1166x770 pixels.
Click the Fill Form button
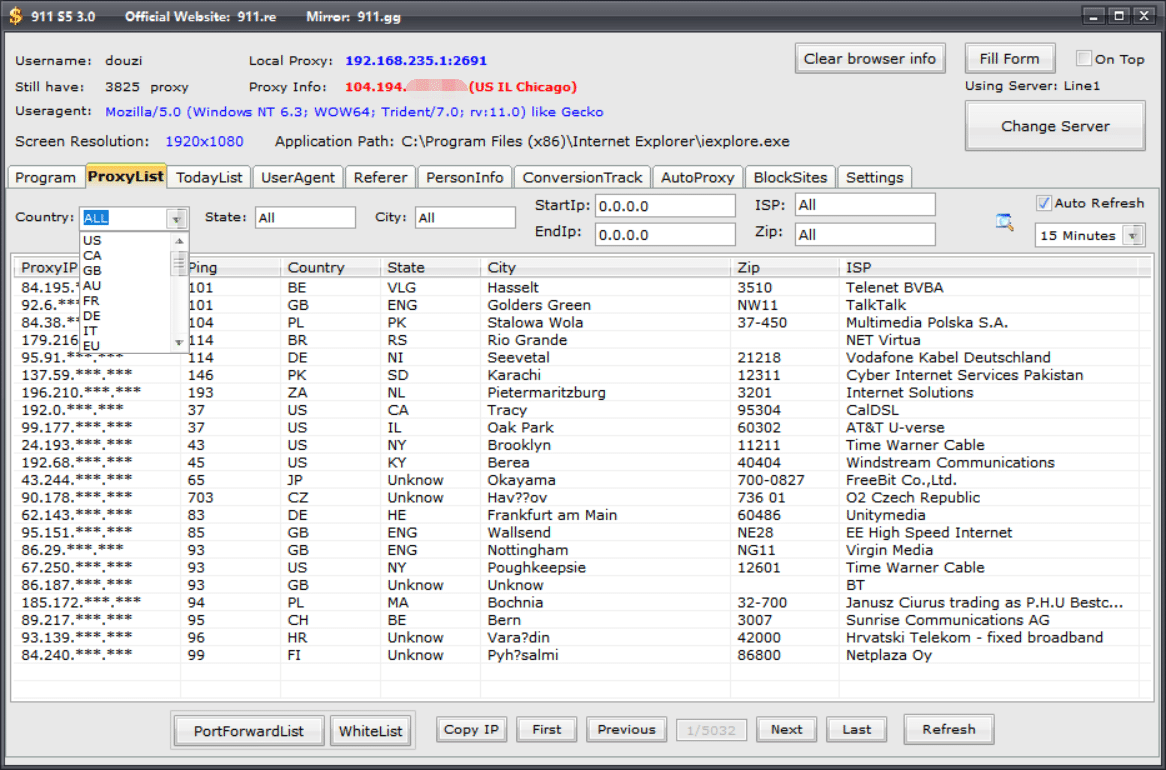[1009, 59]
